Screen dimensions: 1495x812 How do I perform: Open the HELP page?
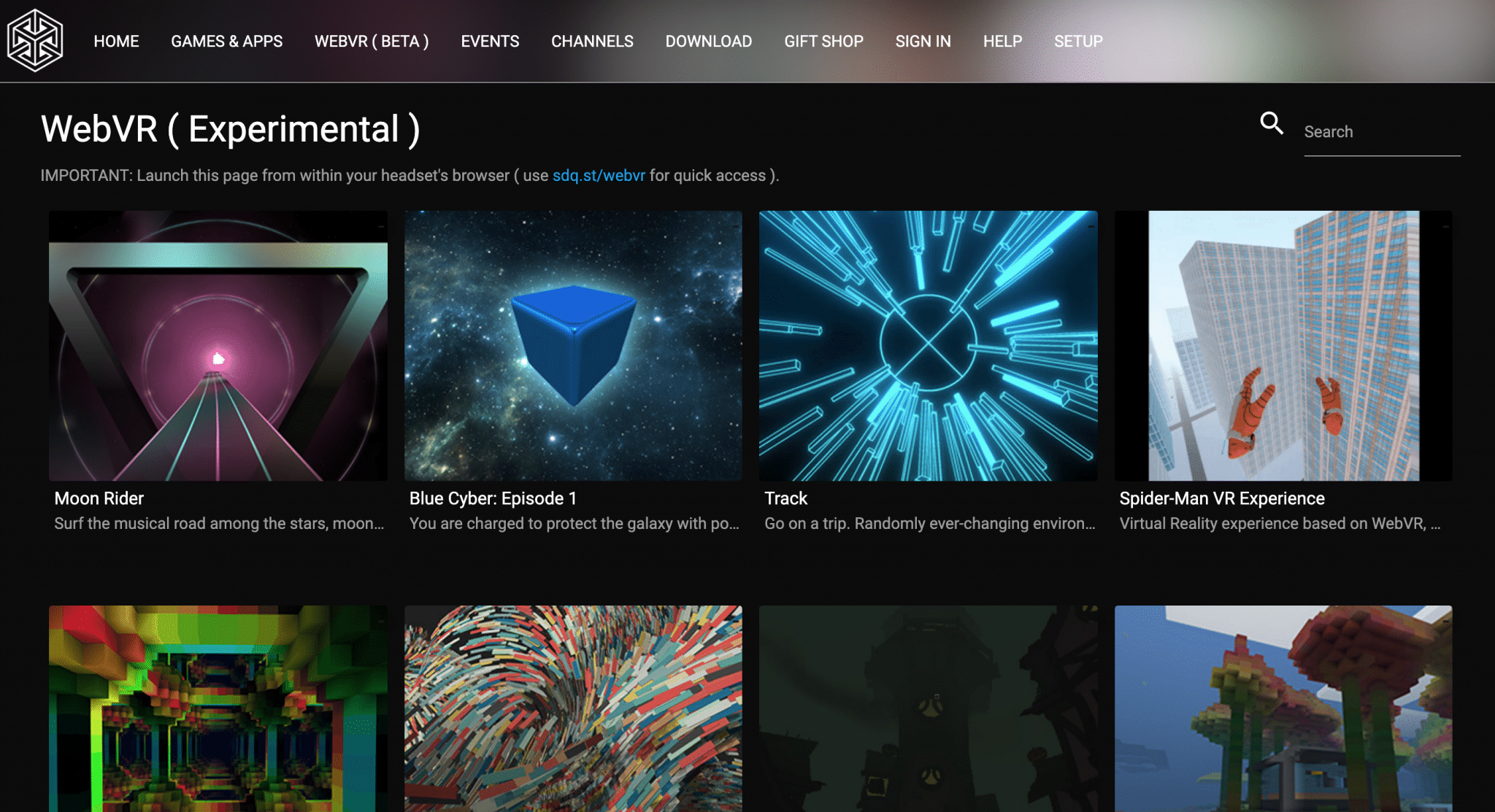(x=1003, y=42)
